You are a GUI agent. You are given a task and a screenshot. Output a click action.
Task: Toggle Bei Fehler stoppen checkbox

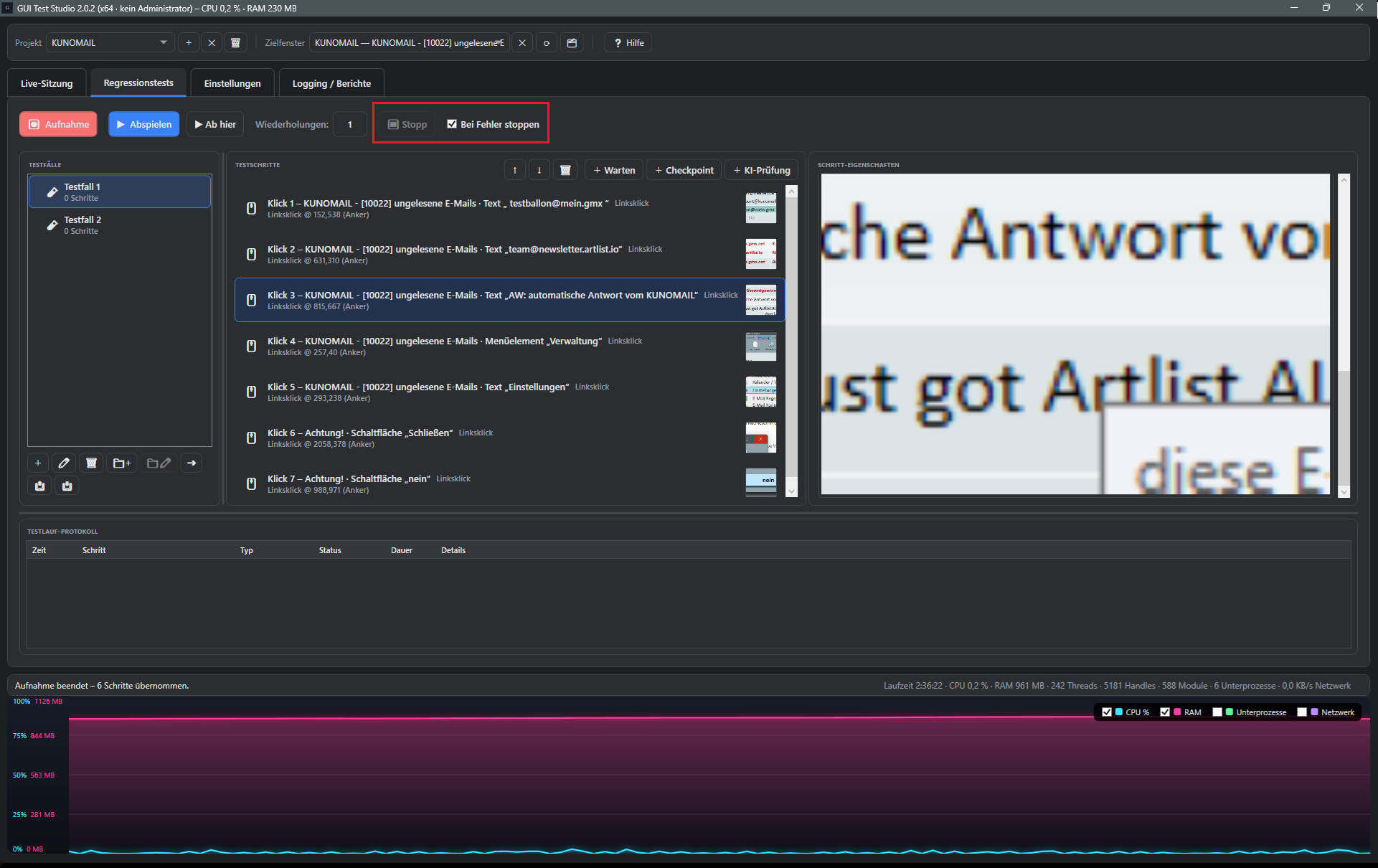[452, 124]
